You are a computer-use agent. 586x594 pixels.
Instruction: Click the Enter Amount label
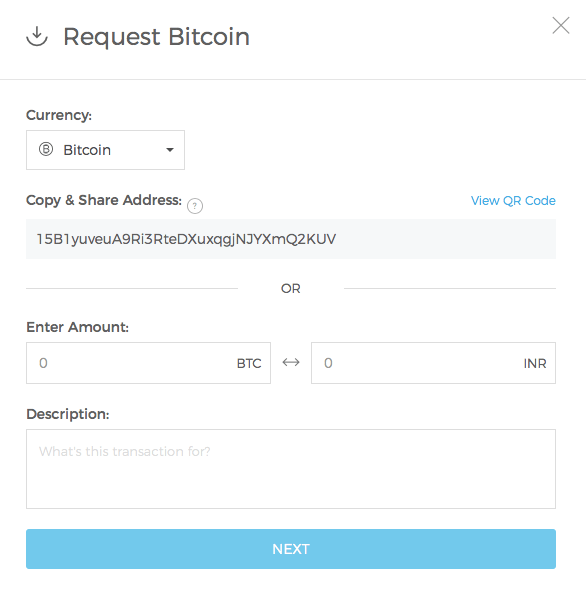pos(77,327)
